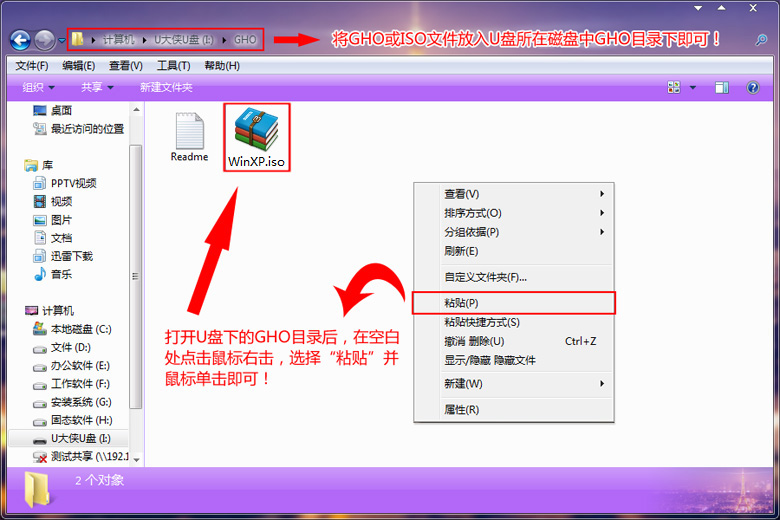Select the Readme file

click(x=190, y=137)
